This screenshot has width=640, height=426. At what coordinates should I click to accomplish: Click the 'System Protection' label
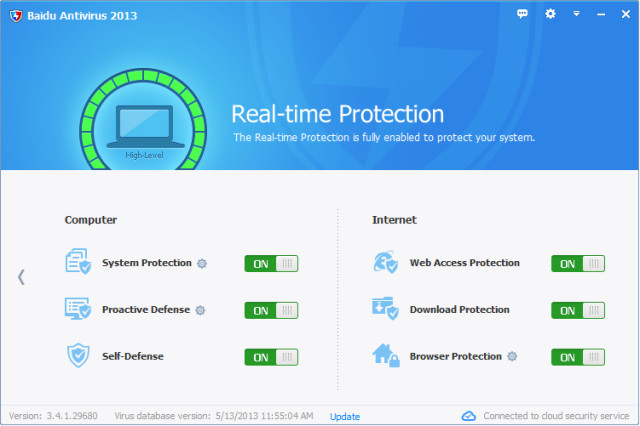click(x=147, y=263)
